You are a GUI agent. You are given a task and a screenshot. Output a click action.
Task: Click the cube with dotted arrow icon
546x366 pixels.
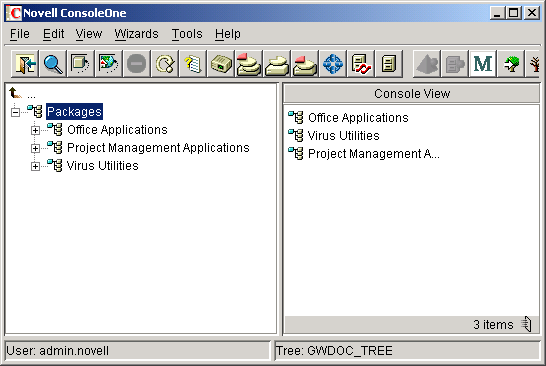point(81,64)
